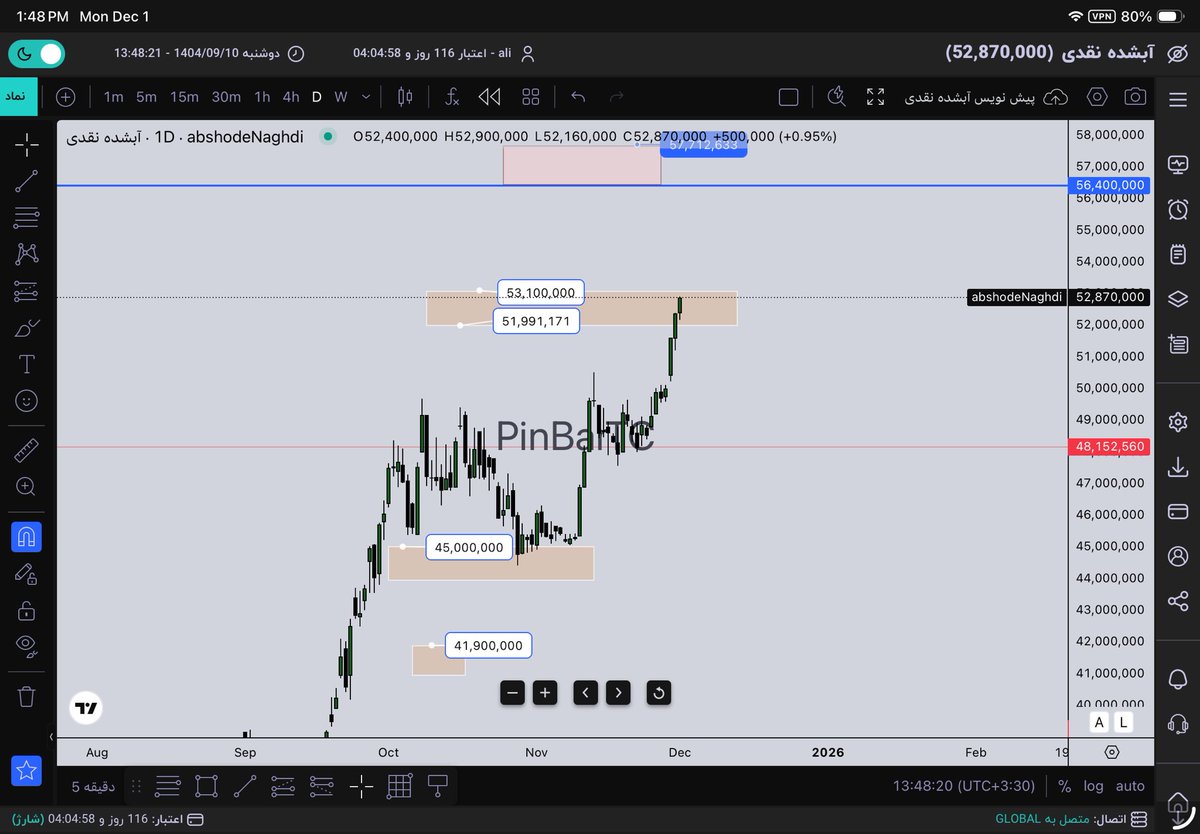Activate the zoom-in magnifier tool on left
This screenshot has height=834, width=1200.
click(27, 487)
